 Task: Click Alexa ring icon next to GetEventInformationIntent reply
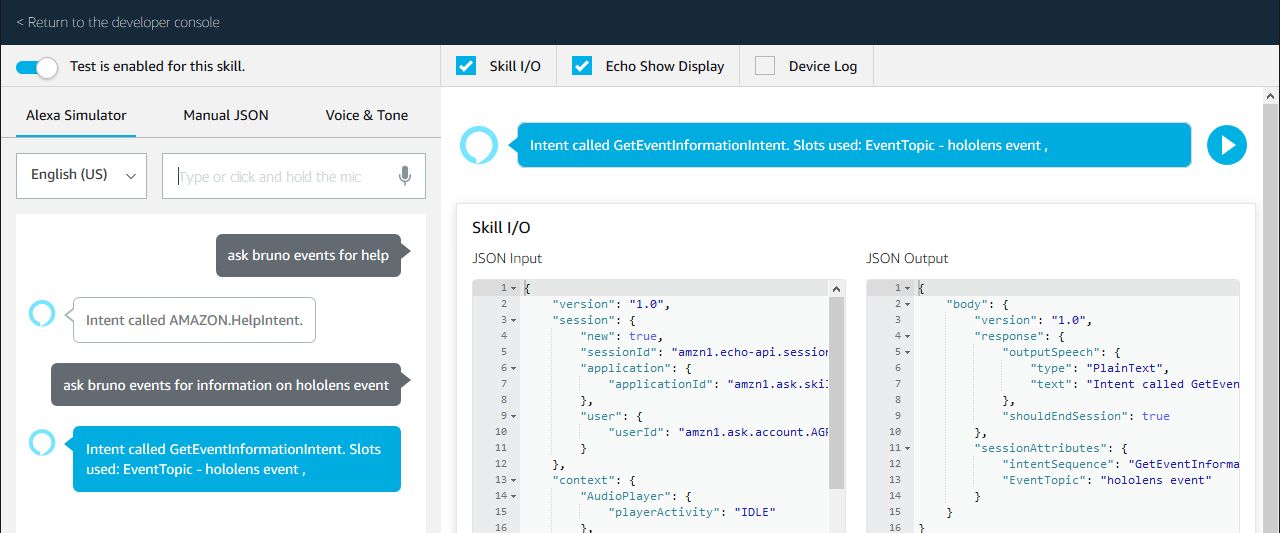[x=42, y=442]
